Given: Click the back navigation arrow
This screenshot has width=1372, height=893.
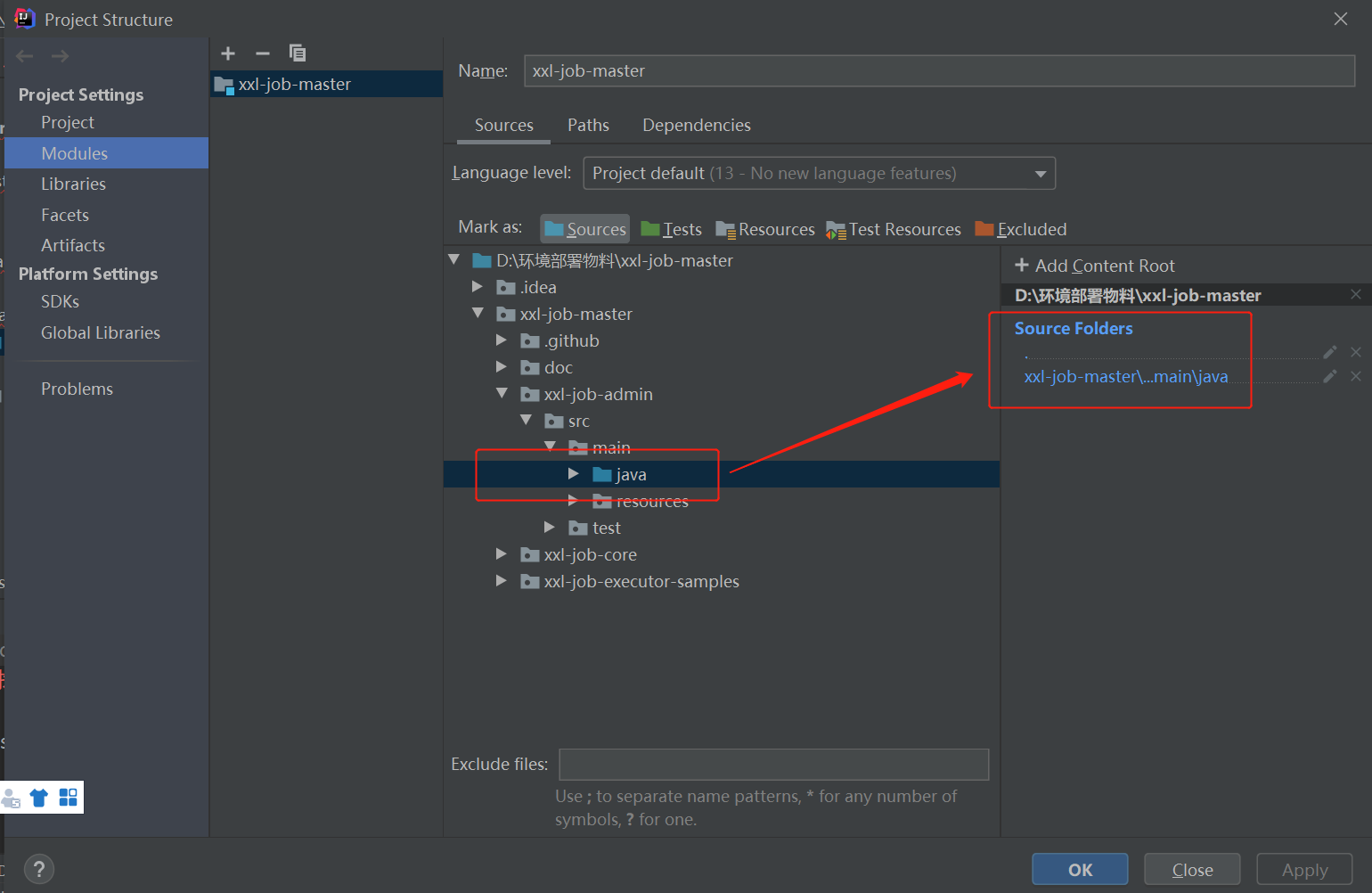Looking at the screenshot, I should coord(24,55).
